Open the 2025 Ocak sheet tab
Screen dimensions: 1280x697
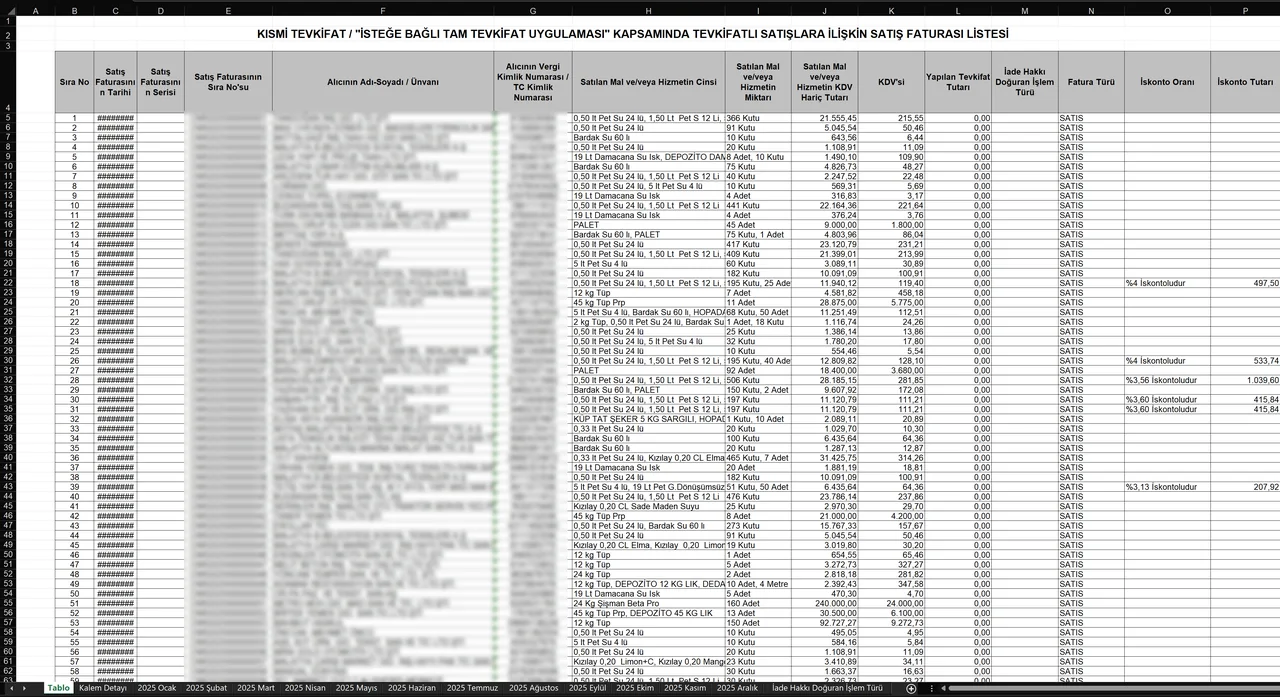coord(157,689)
